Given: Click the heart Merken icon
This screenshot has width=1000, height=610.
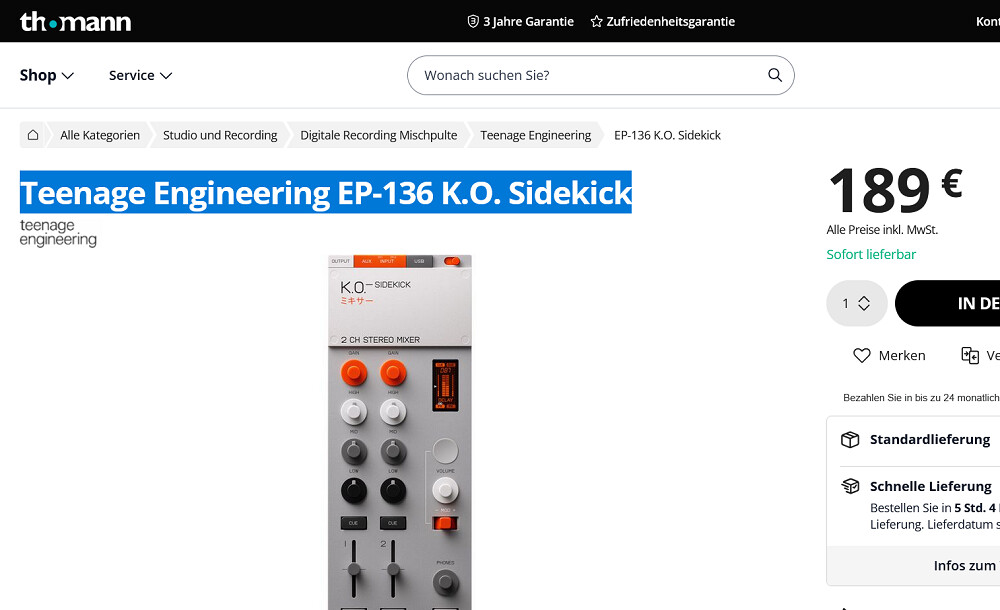Looking at the screenshot, I should (x=862, y=355).
